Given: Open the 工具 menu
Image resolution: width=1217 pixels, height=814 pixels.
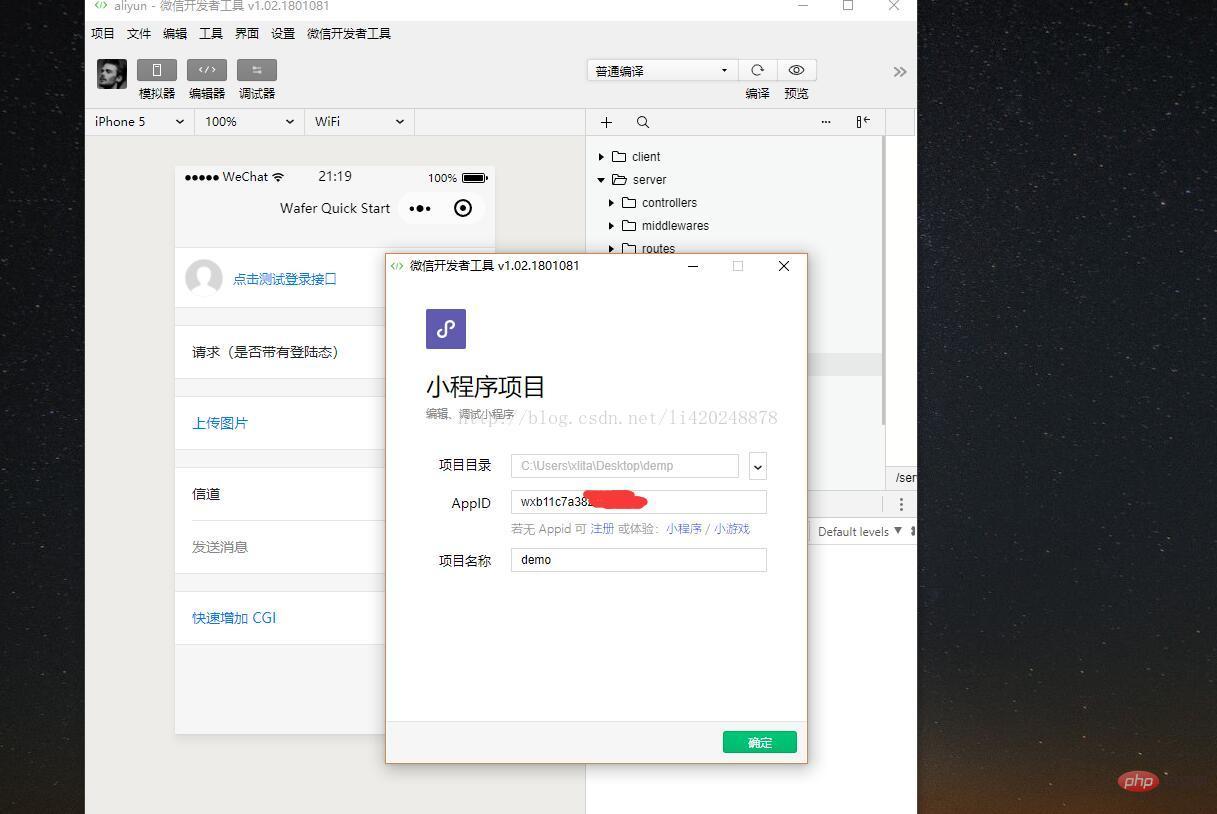Looking at the screenshot, I should click(211, 34).
